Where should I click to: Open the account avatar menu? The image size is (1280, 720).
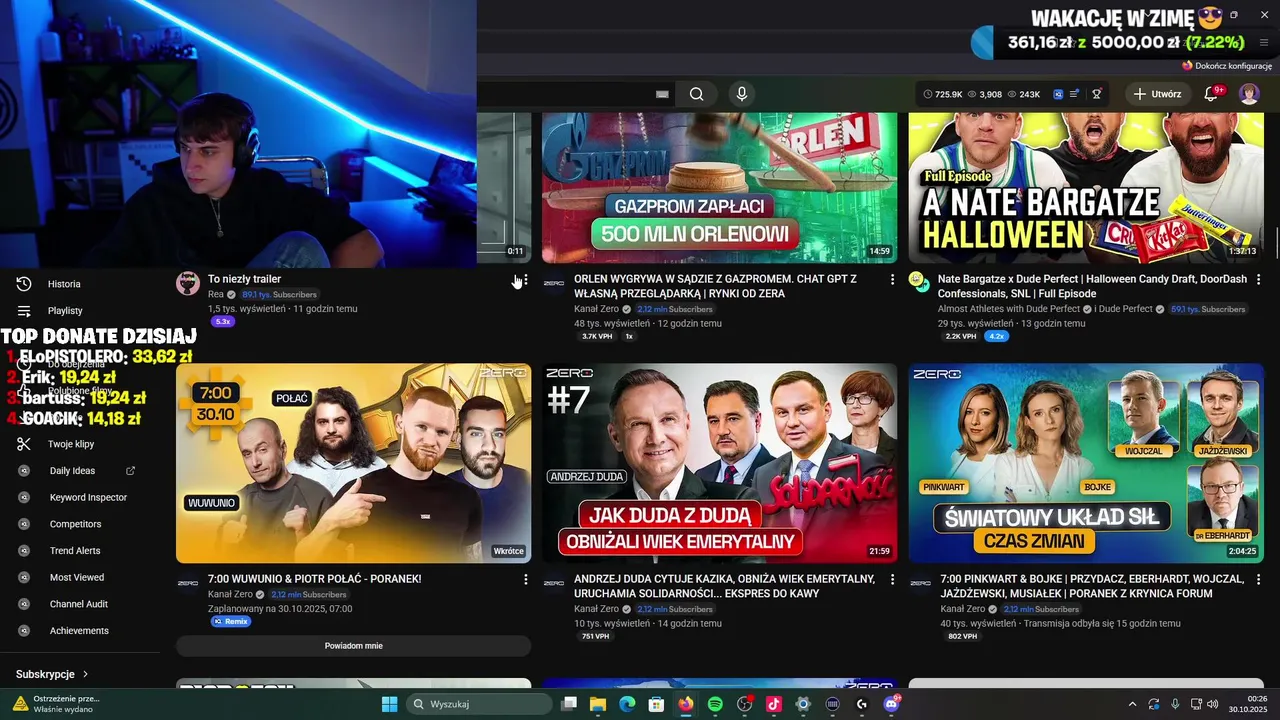pyautogui.click(x=1249, y=94)
